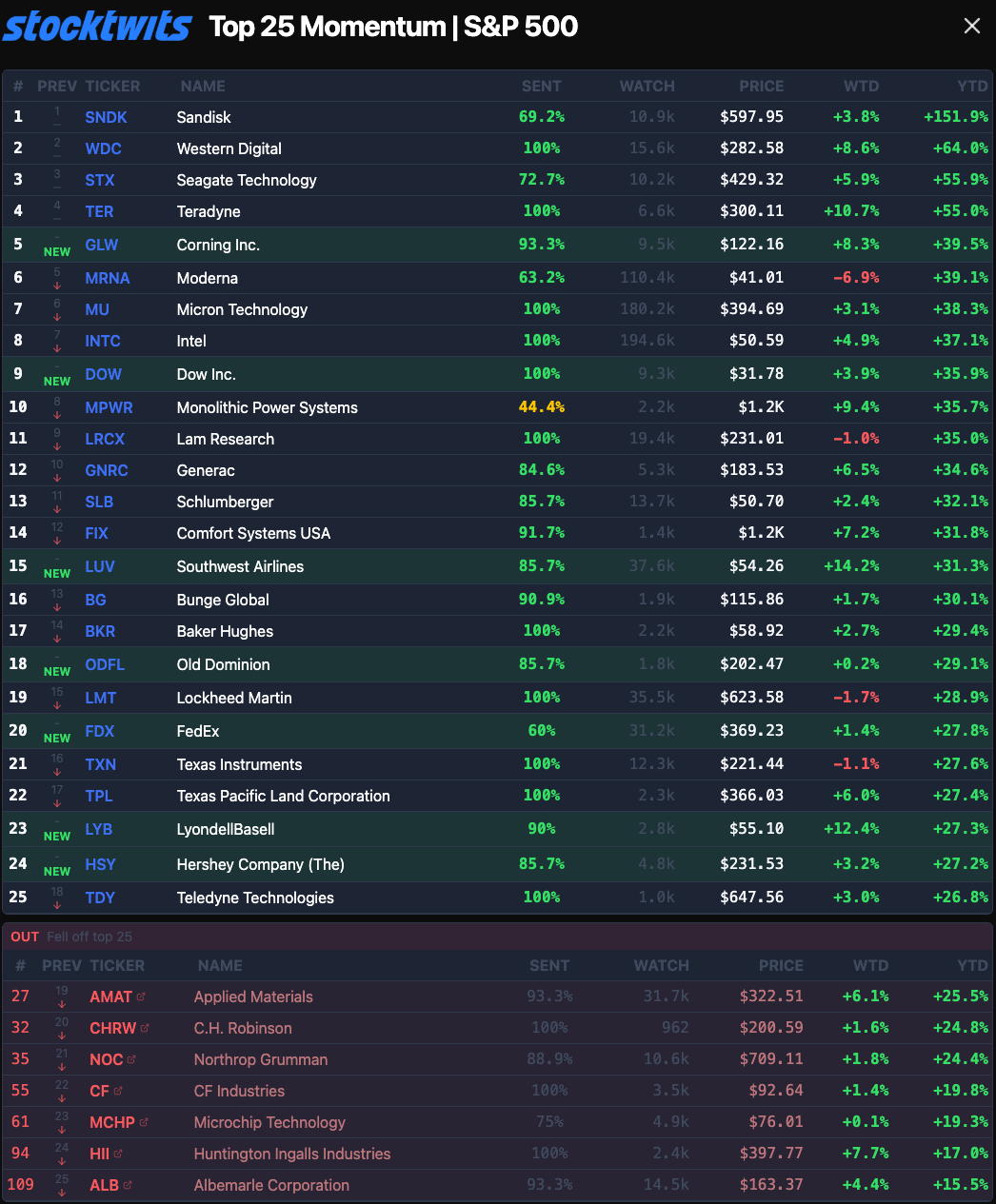Close the Top 25 Momentum panel

point(971,26)
